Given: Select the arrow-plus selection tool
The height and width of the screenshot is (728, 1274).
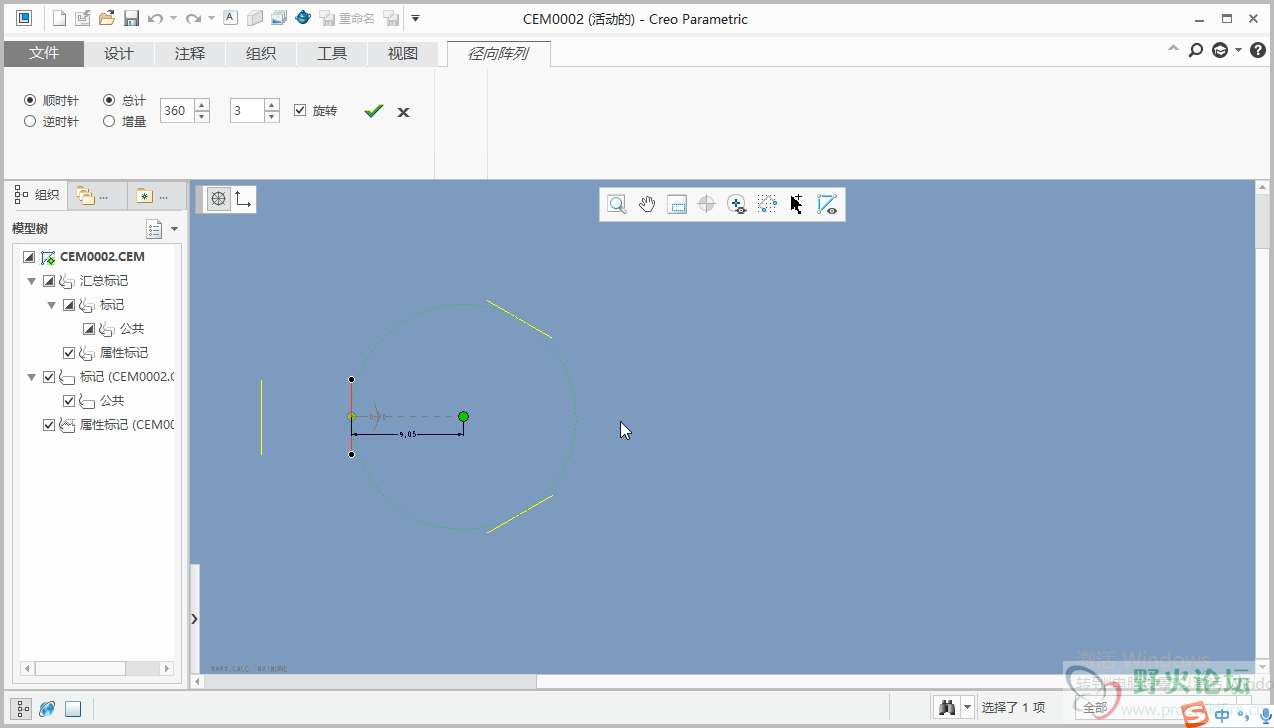Looking at the screenshot, I should (x=797, y=204).
